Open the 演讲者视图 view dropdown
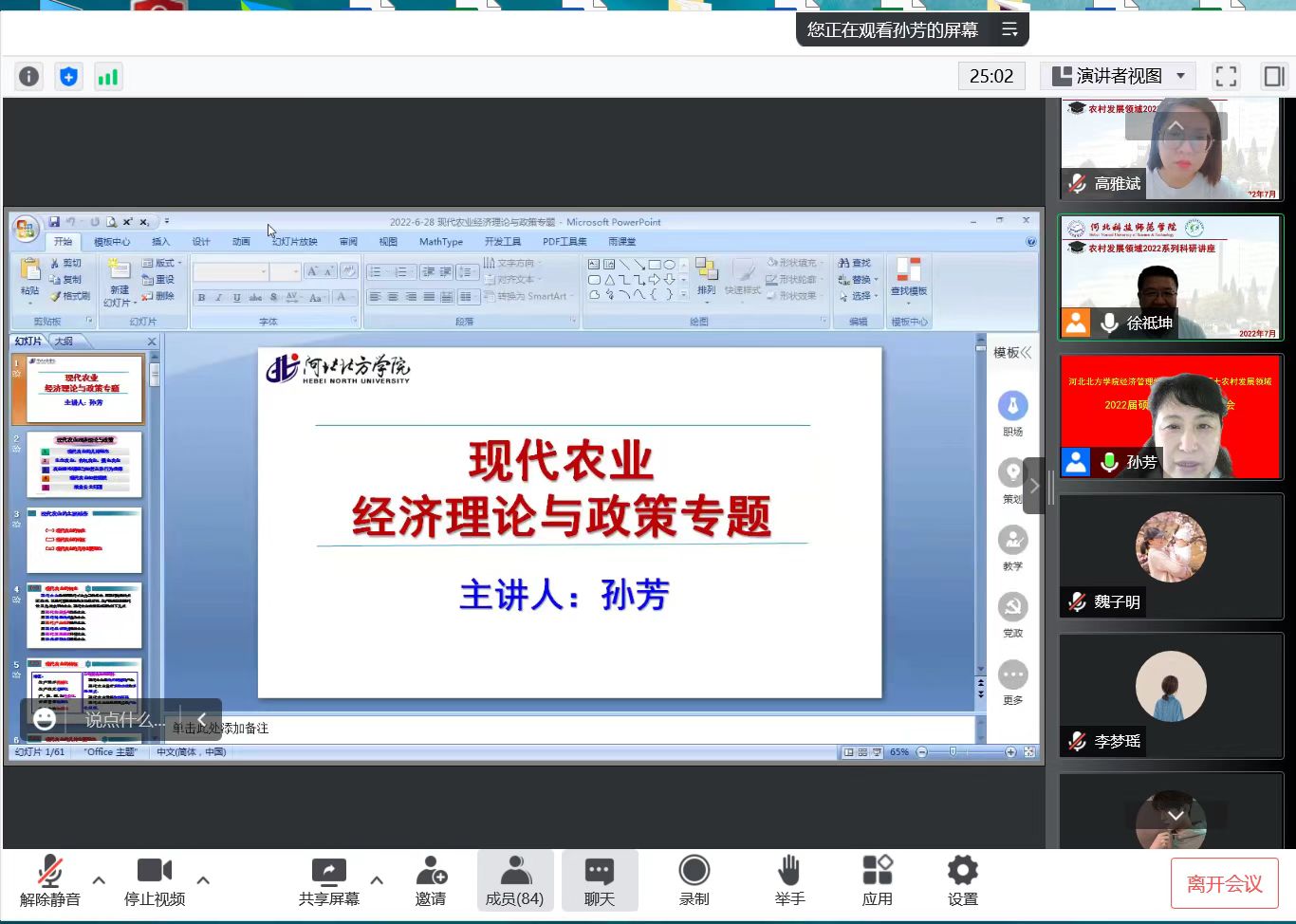The width and height of the screenshot is (1296, 924). pos(1118,76)
